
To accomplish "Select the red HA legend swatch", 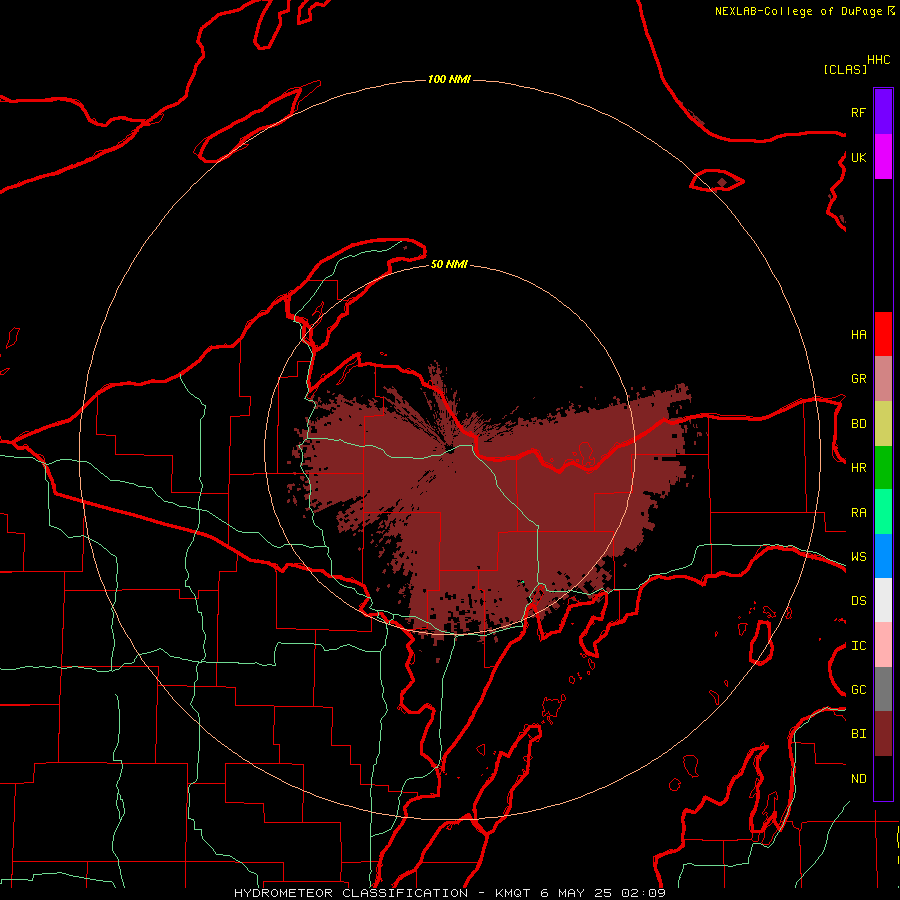I will click(883, 334).
